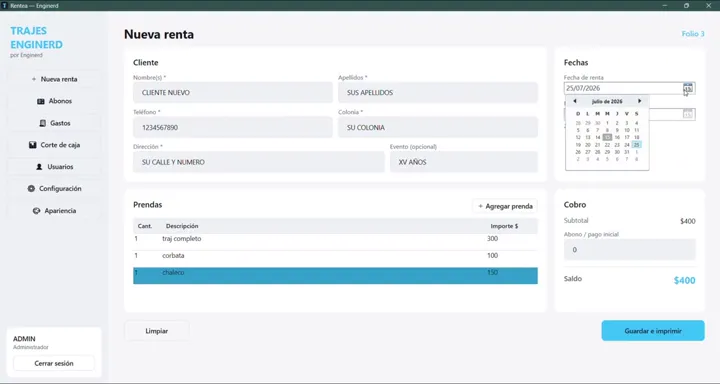Viewport: 720px width, 384px height.
Task: Choose day 20 in the calendar
Action: (588, 145)
